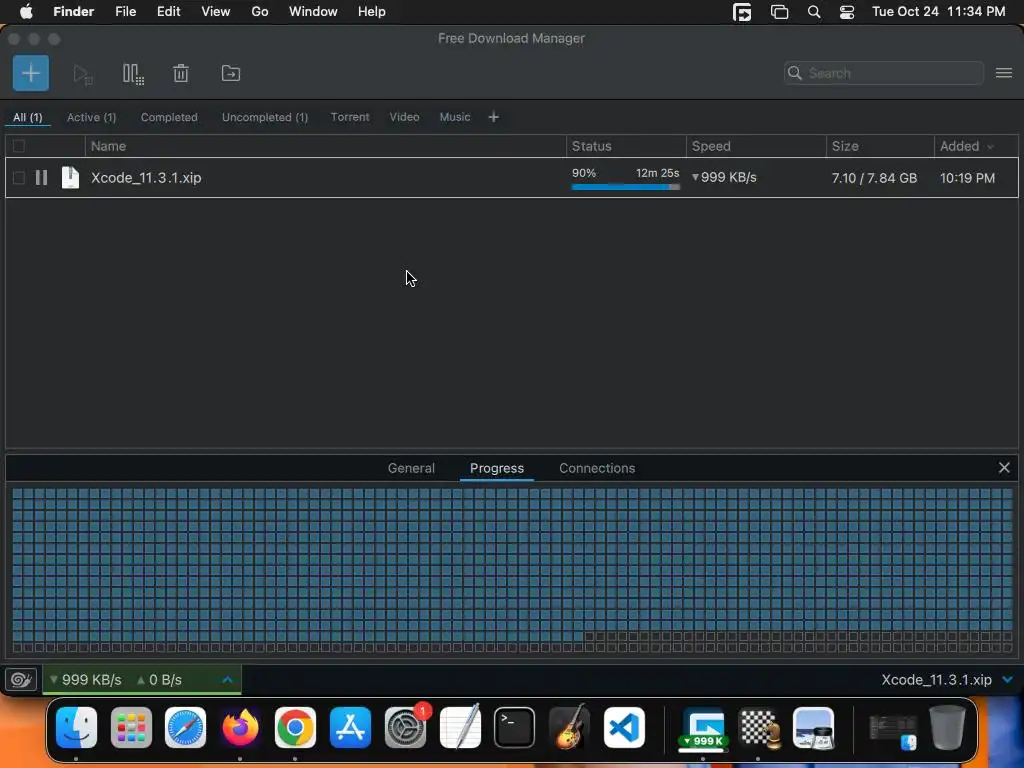1024x768 pixels.
Task: Click the 7.10 / 7.84 GB size
Action: coord(874,178)
